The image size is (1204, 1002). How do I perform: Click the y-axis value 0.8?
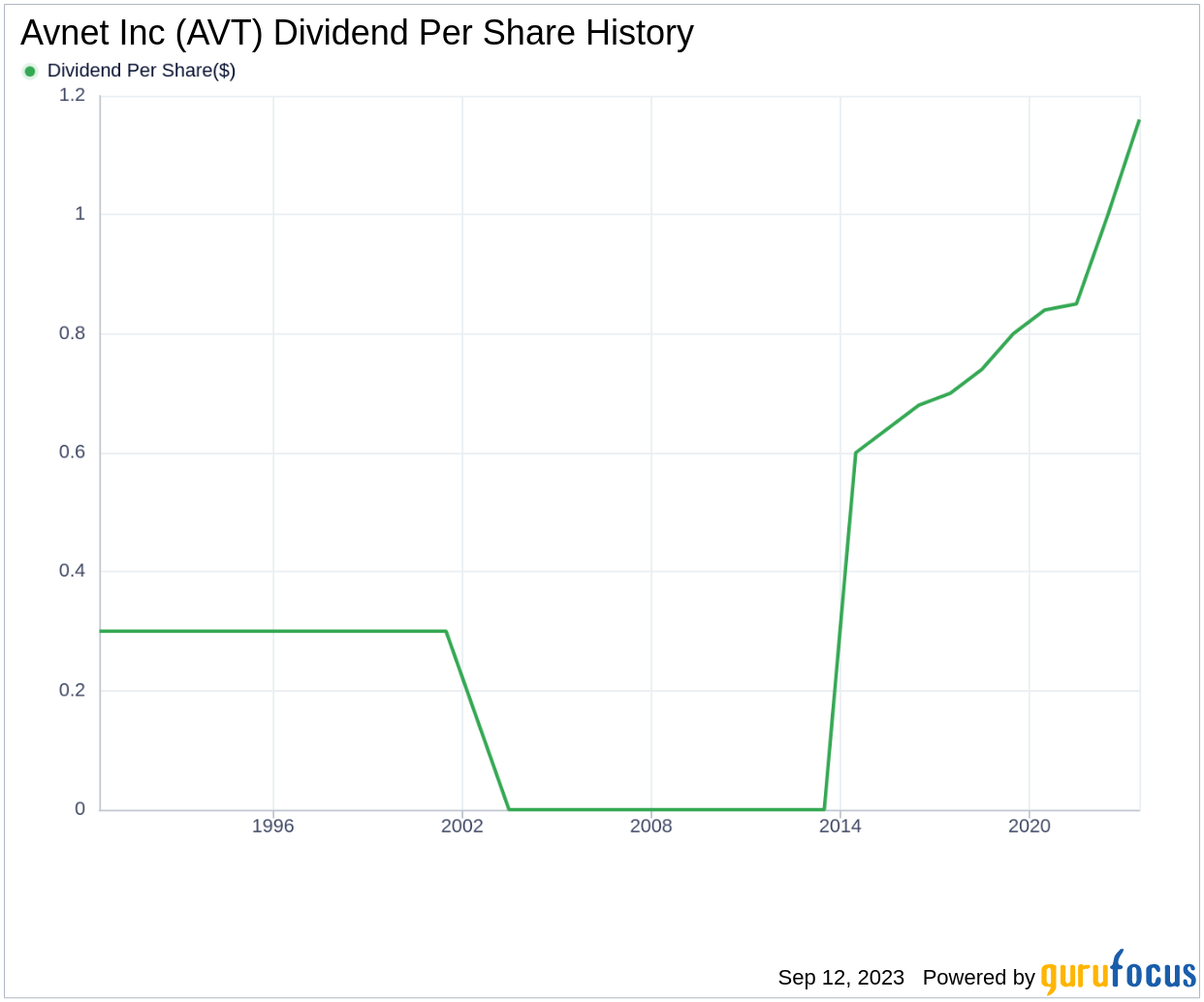73,333
